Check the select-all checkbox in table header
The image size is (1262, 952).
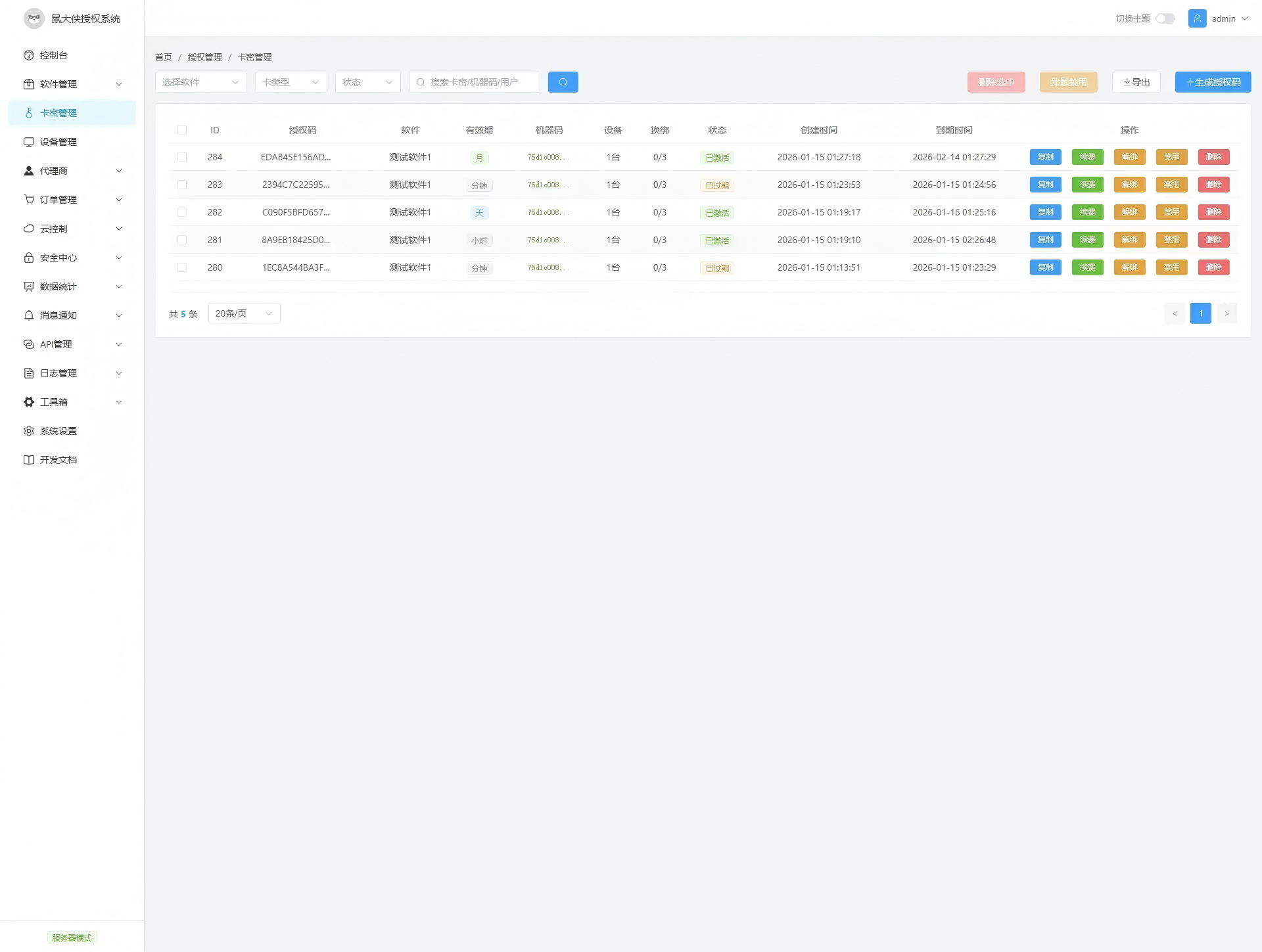pos(182,130)
